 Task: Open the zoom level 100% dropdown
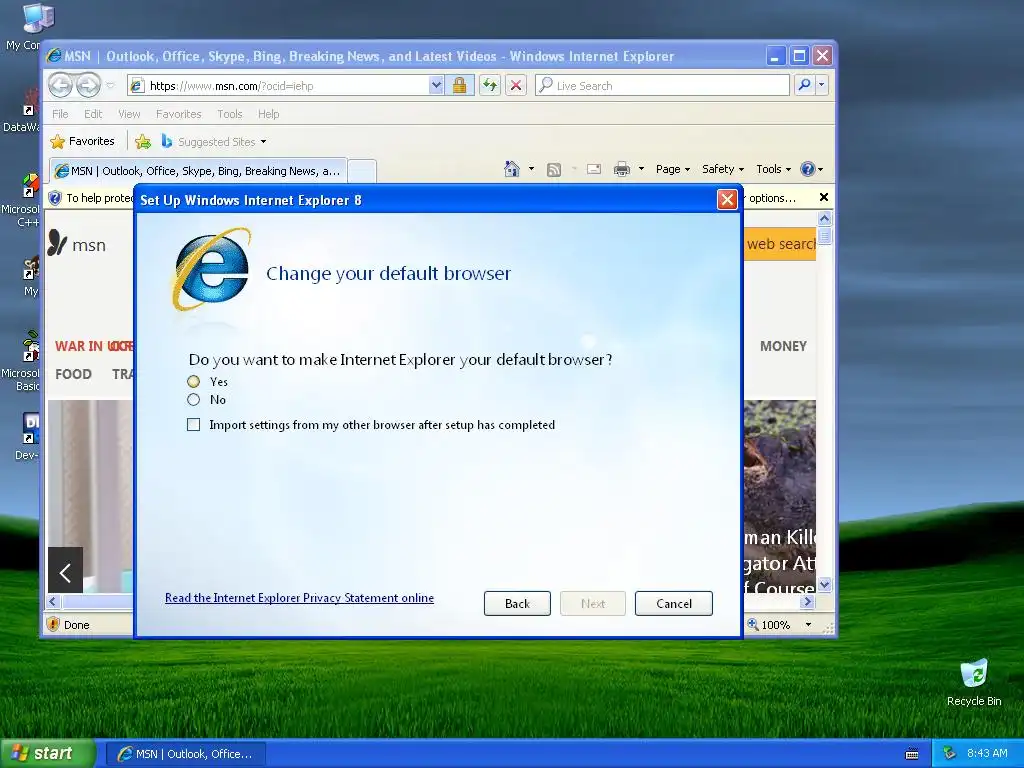pos(808,625)
